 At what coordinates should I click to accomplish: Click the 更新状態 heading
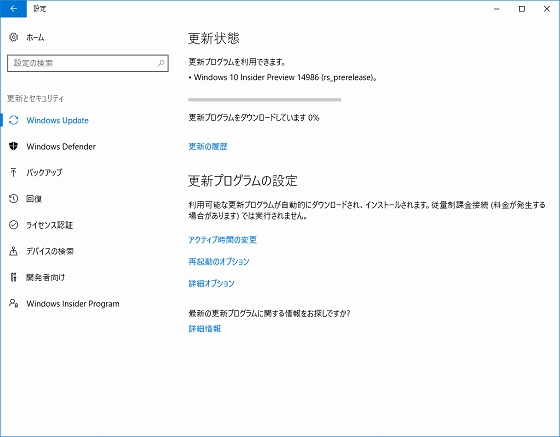click(214, 38)
